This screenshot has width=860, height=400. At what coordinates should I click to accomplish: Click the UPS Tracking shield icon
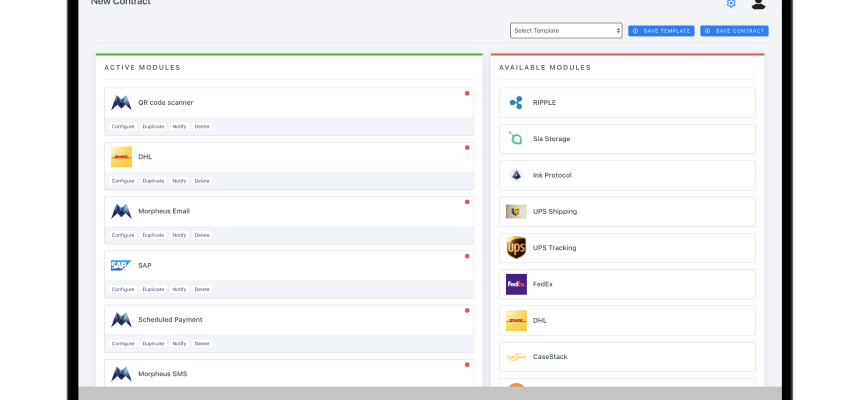tap(516, 248)
